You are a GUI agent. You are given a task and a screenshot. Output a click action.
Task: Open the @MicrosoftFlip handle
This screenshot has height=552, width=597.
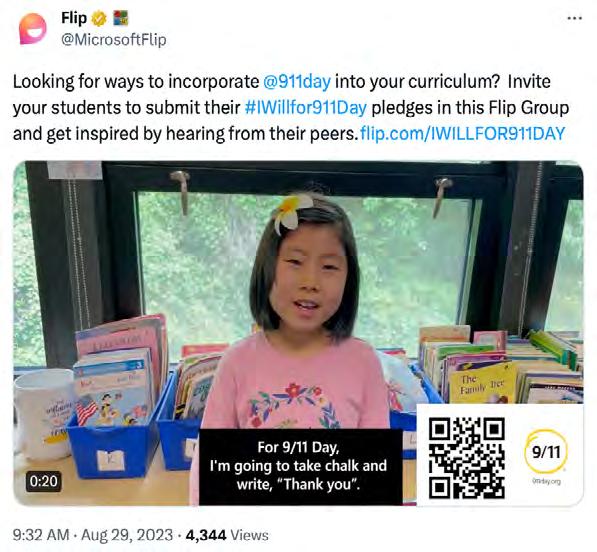[x=114, y=40]
